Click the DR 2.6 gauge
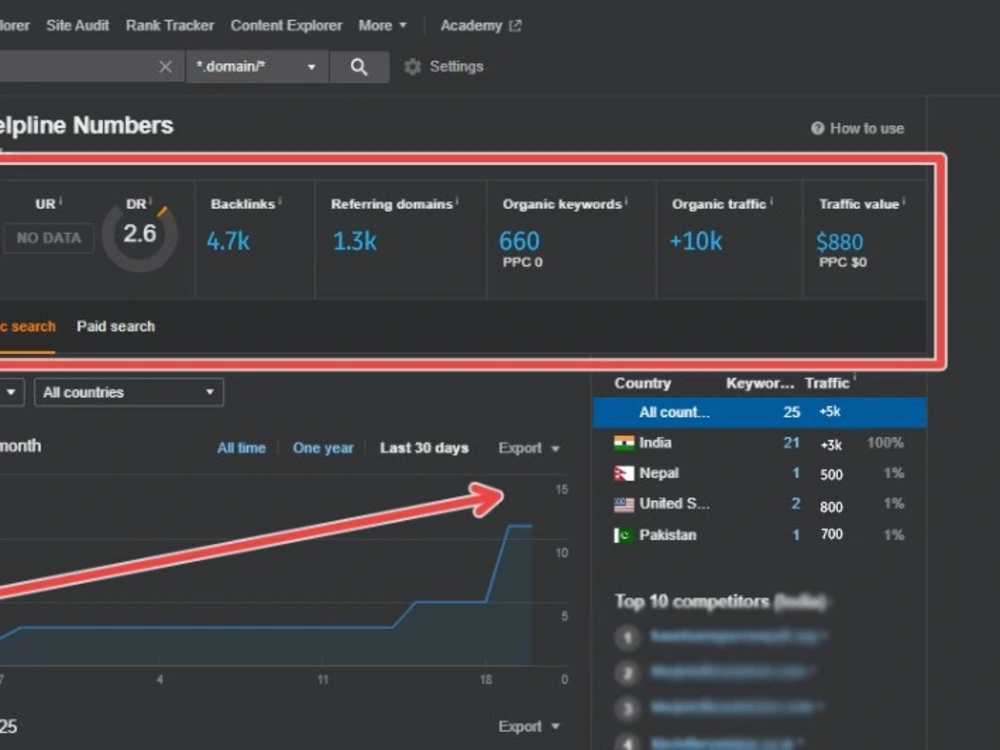The height and width of the screenshot is (750, 1000). pyautogui.click(x=140, y=235)
